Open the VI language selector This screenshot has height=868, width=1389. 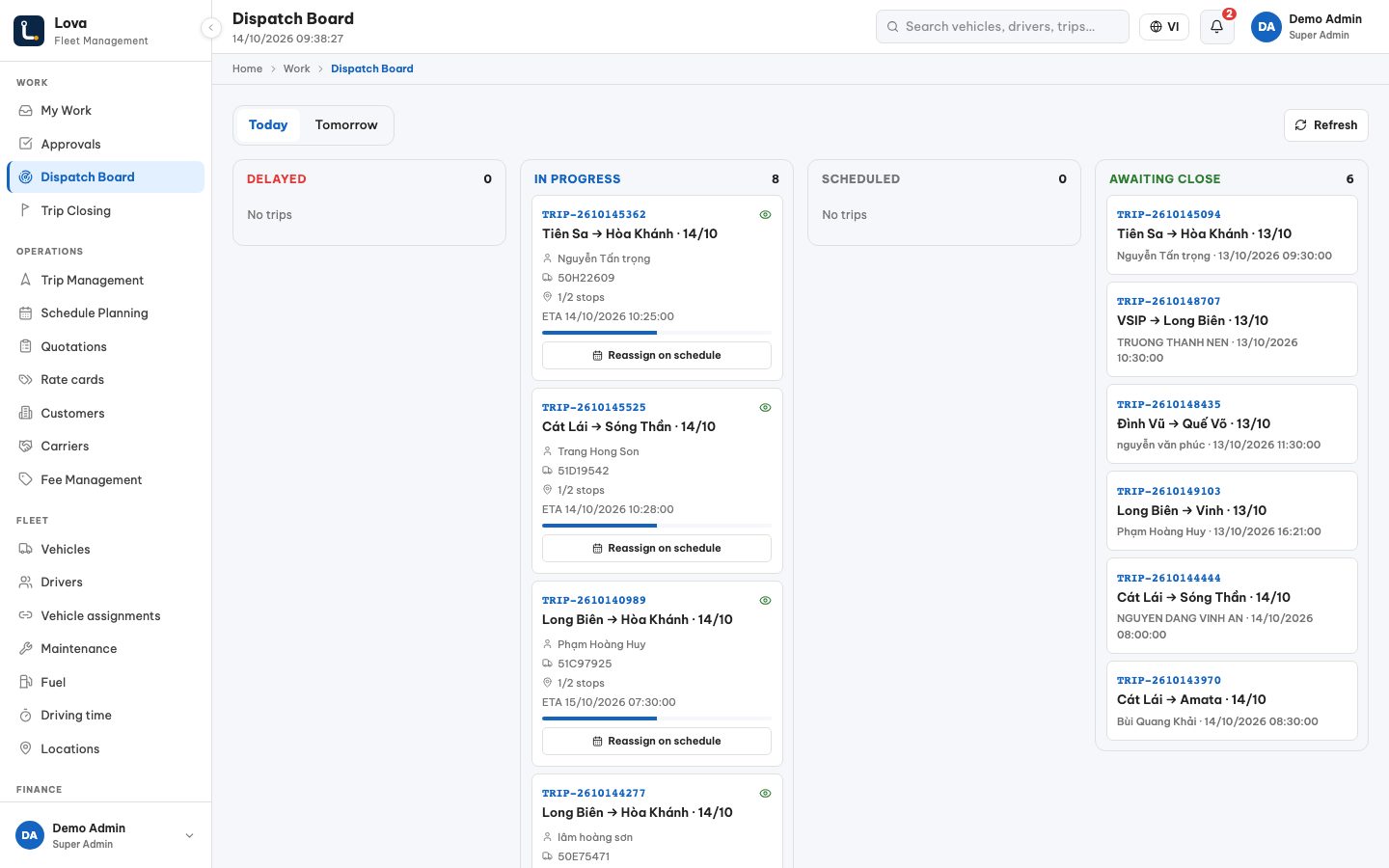tap(1164, 27)
